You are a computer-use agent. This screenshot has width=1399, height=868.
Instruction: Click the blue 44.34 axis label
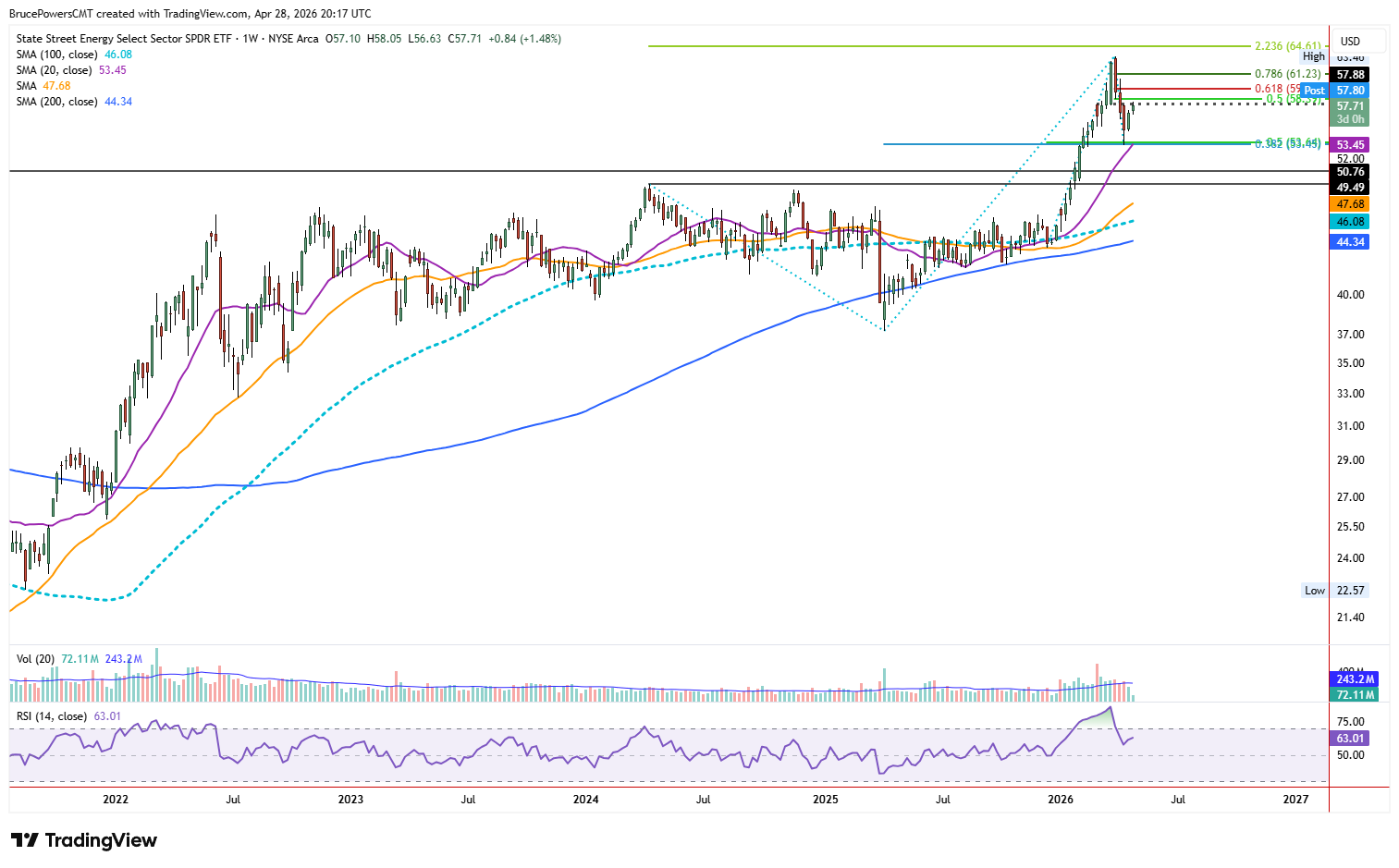[x=1349, y=242]
